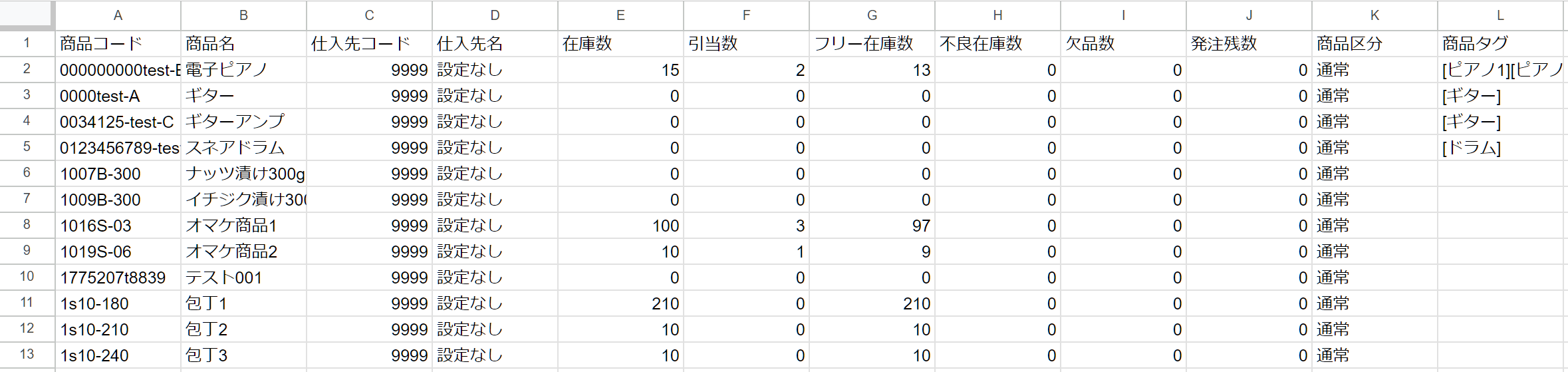Select column E header
This screenshot has height=372, width=1568.
coord(620,15)
